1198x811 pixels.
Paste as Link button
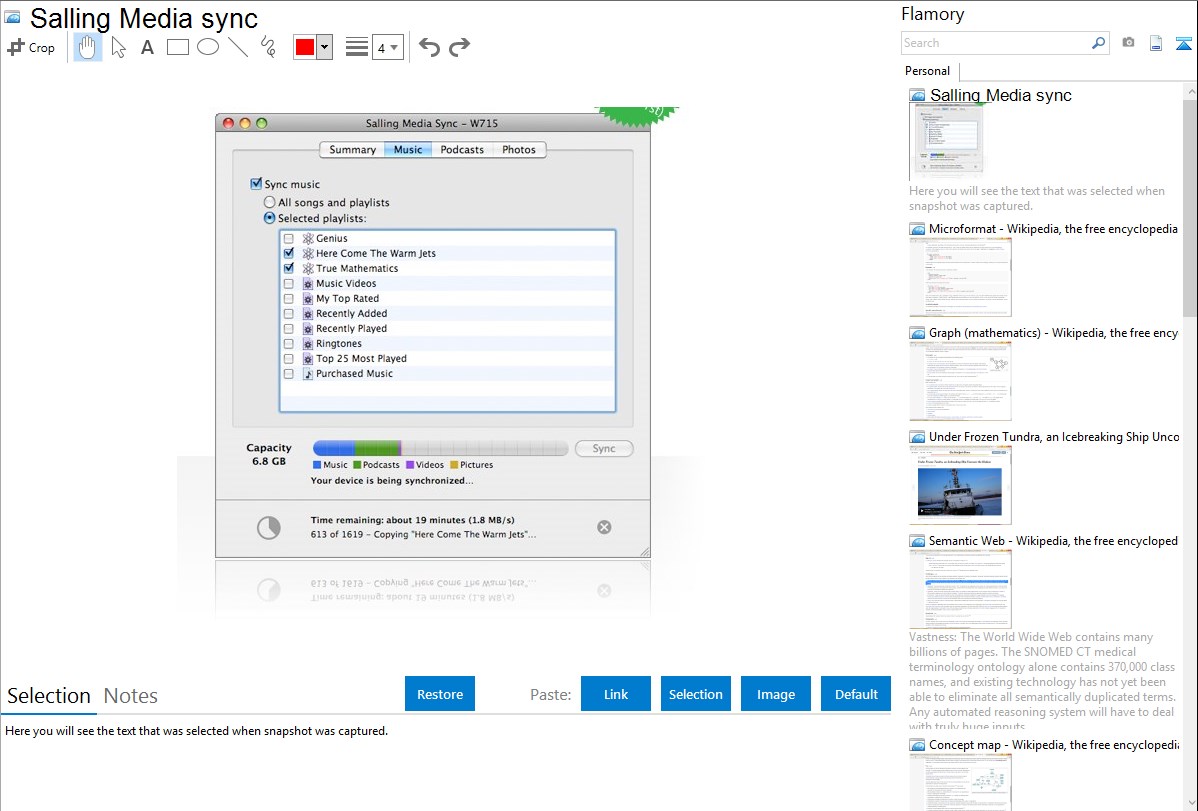tap(616, 694)
